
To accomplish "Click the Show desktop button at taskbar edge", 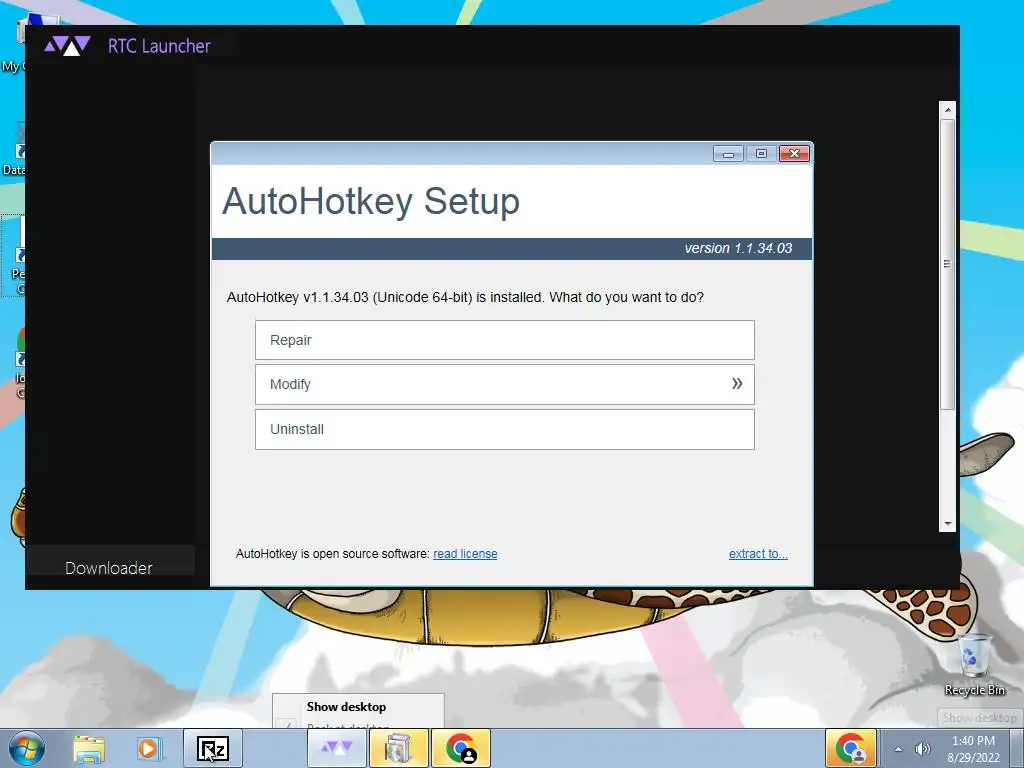I will [x=1016, y=748].
